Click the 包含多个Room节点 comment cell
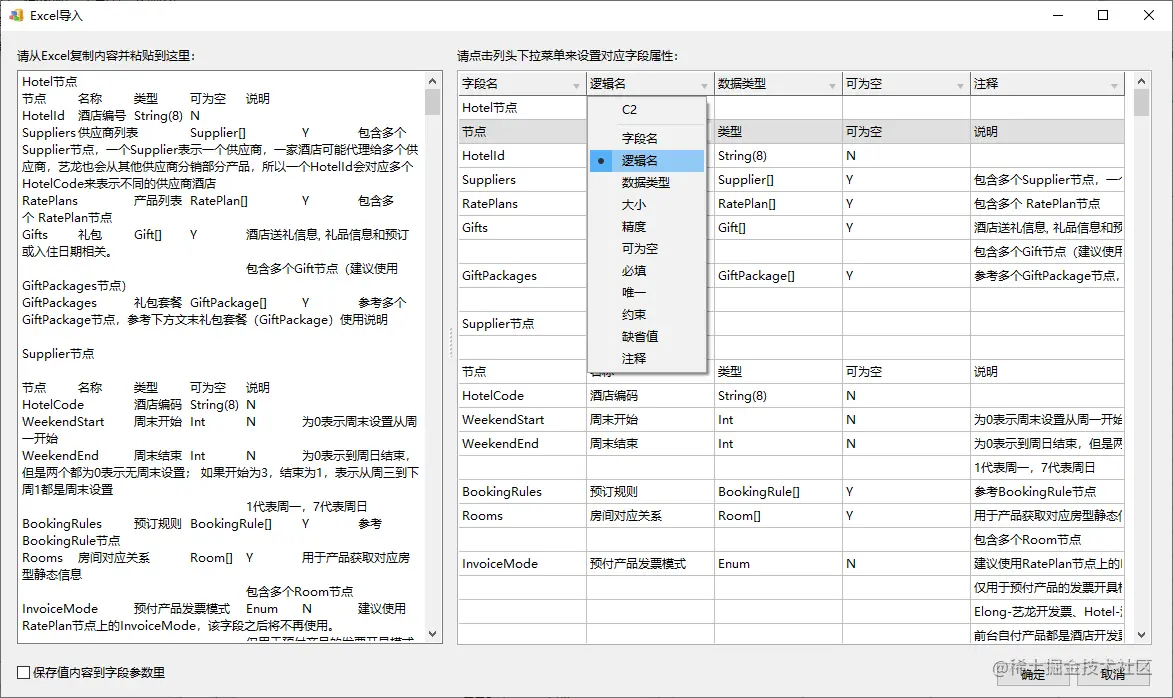 pyautogui.click(x=1047, y=539)
